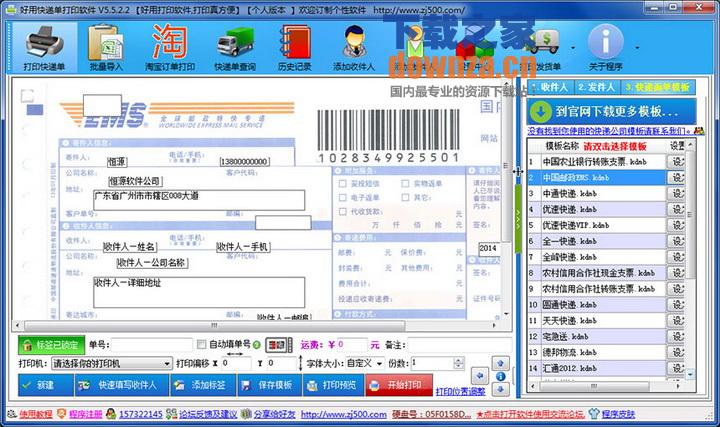Viewport: 720px width, 427px height.
Task: Open the 关于程序 info icon
Action: coord(605,46)
